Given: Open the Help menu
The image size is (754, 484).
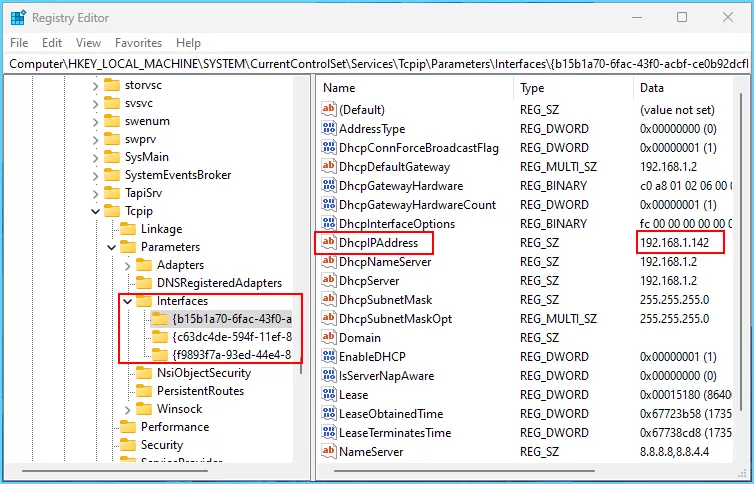Looking at the screenshot, I should coord(188,43).
